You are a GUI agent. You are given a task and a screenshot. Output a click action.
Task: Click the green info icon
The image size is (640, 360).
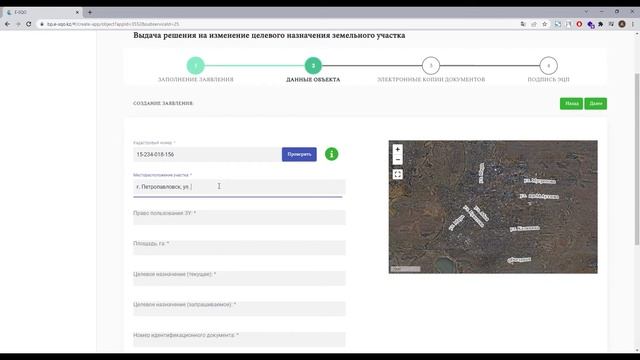point(331,154)
